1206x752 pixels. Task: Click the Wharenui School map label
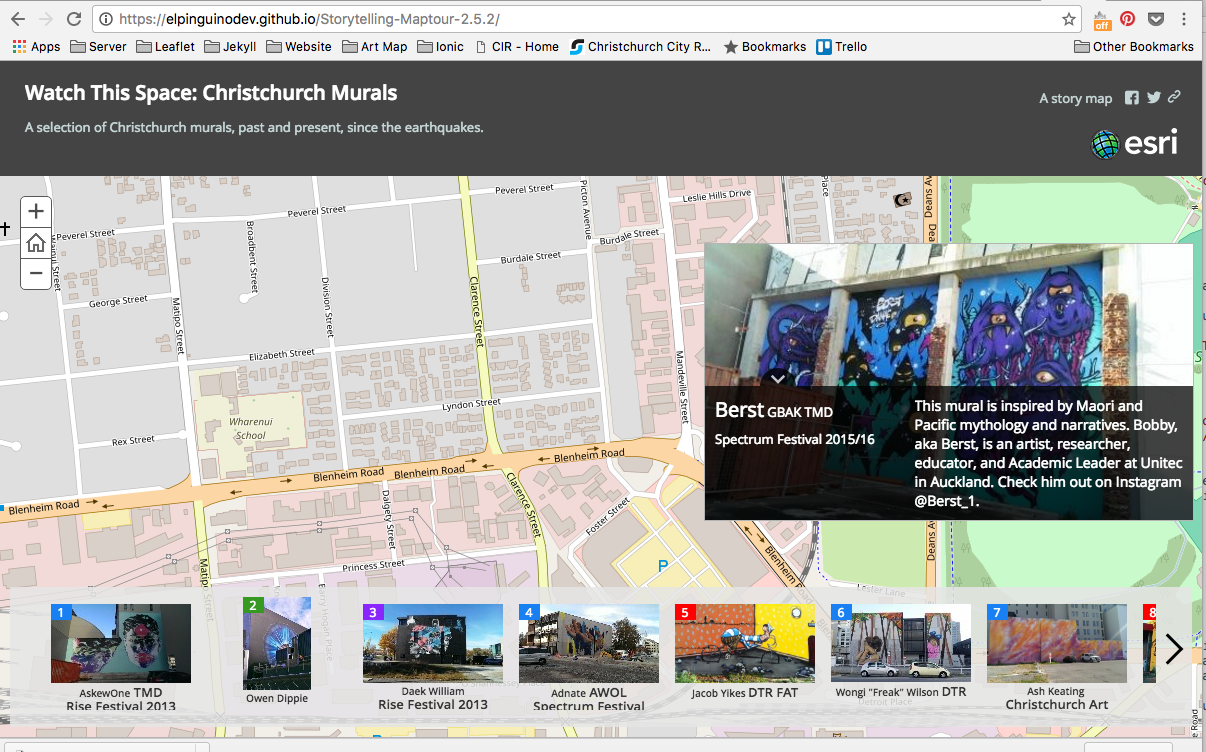click(249, 428)
